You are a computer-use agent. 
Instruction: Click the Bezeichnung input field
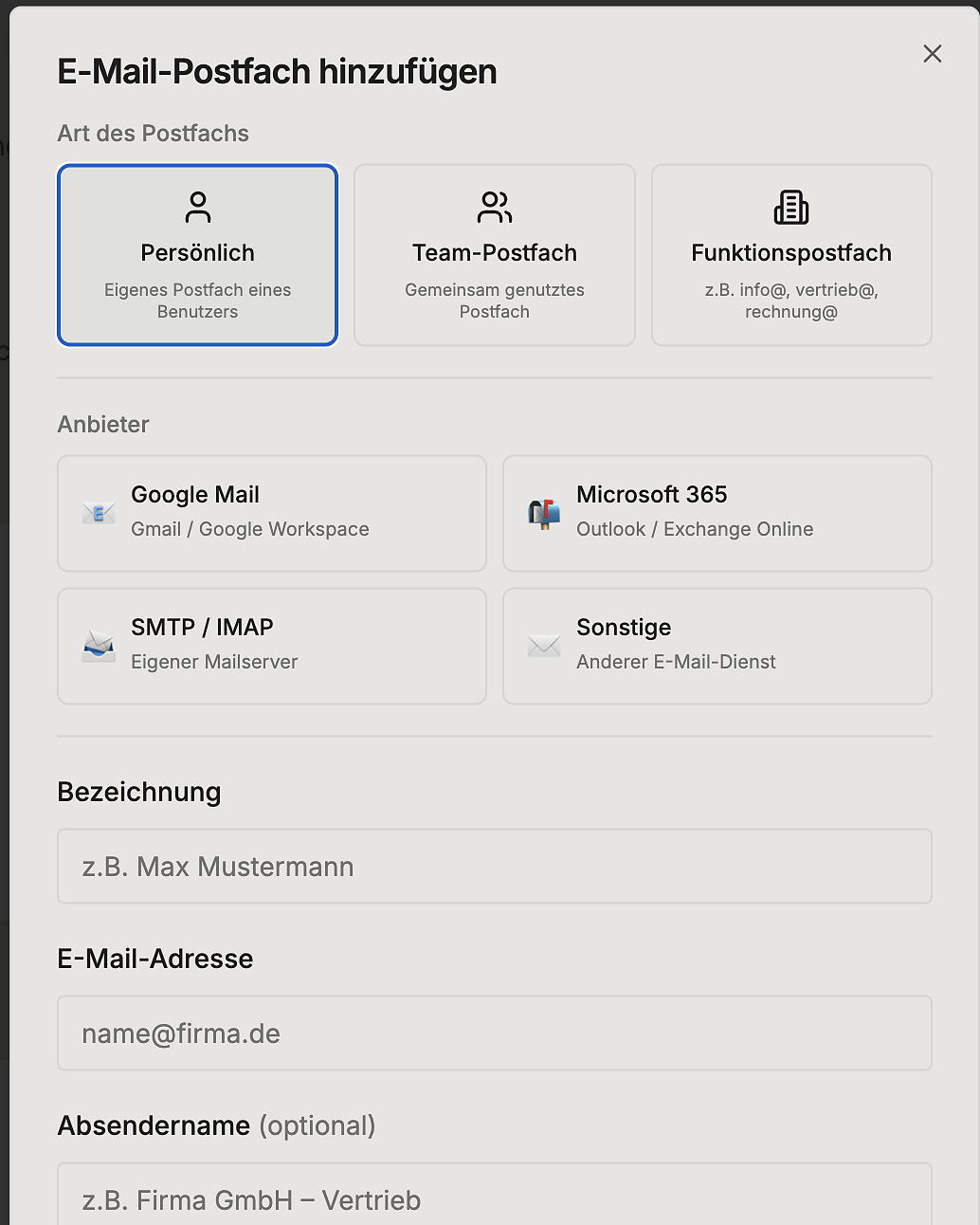(494, 866)
